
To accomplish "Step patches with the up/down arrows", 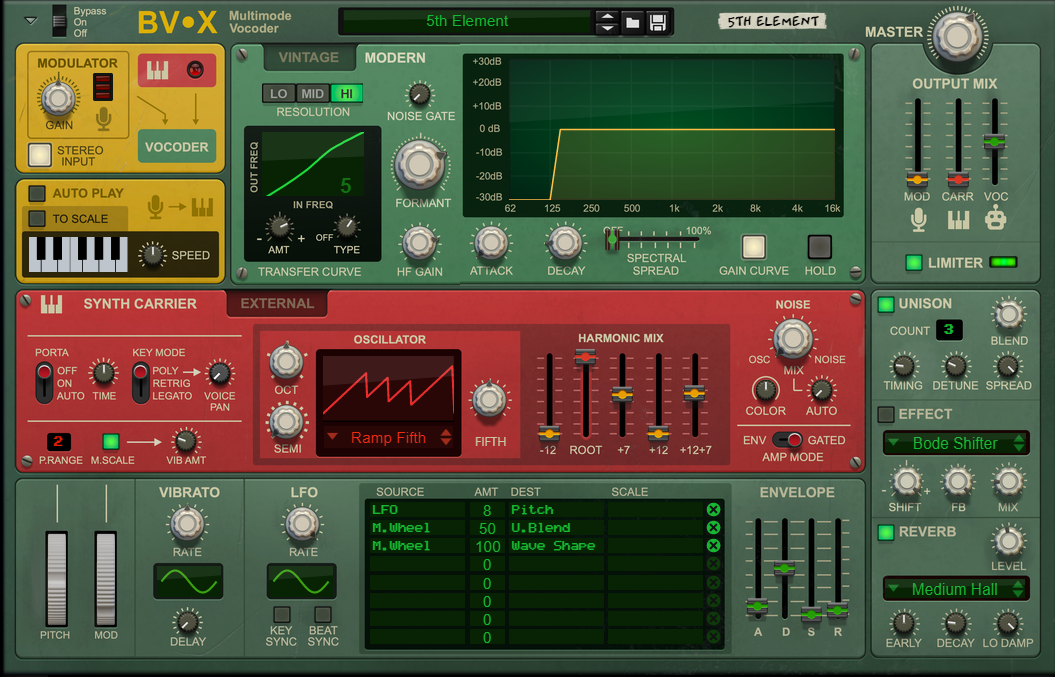I will [607, 23].
